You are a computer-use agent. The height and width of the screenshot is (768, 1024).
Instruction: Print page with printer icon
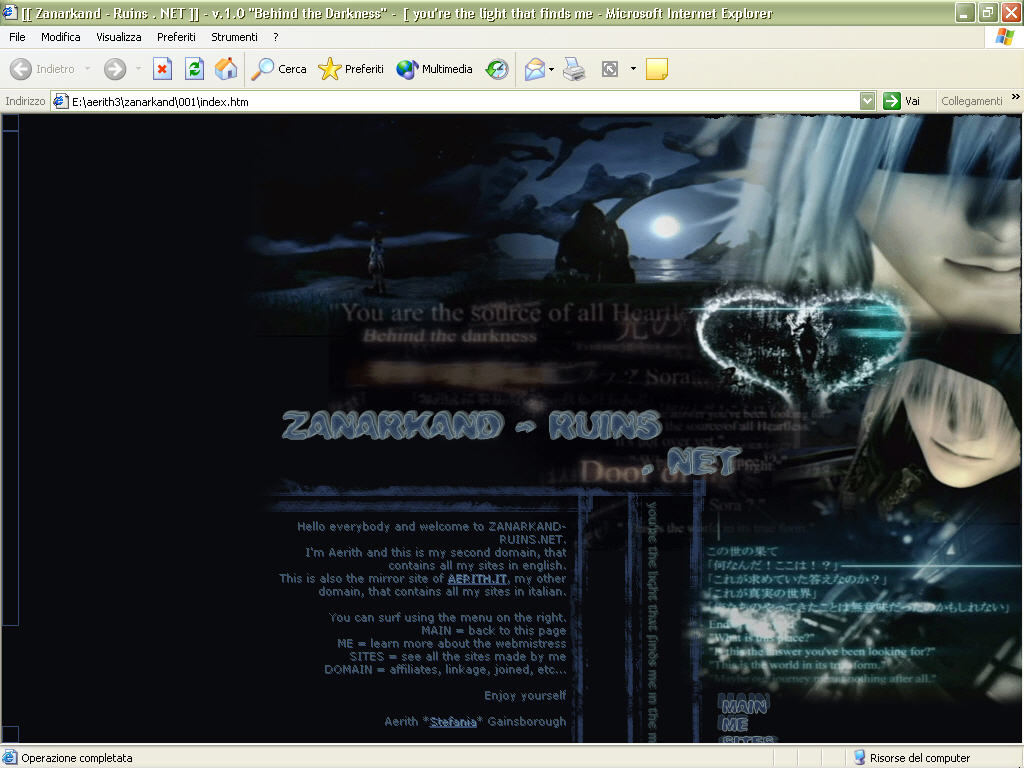click(574, 69)
